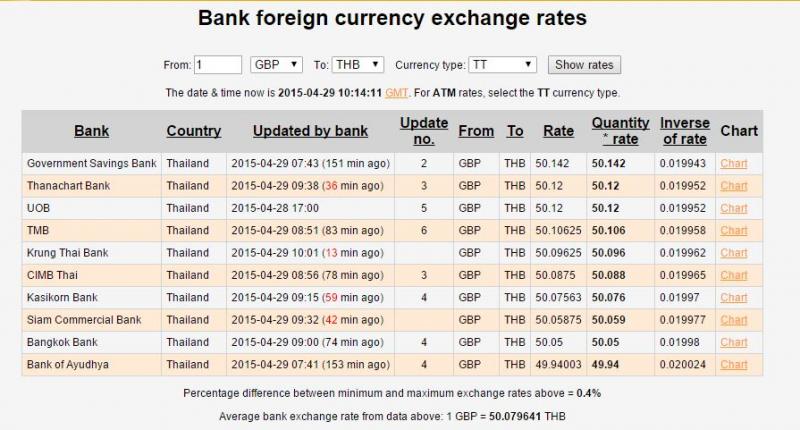800x430 pixels.
Task: Open Chart link for Krung Thai Bank
Action: [734, 253]
